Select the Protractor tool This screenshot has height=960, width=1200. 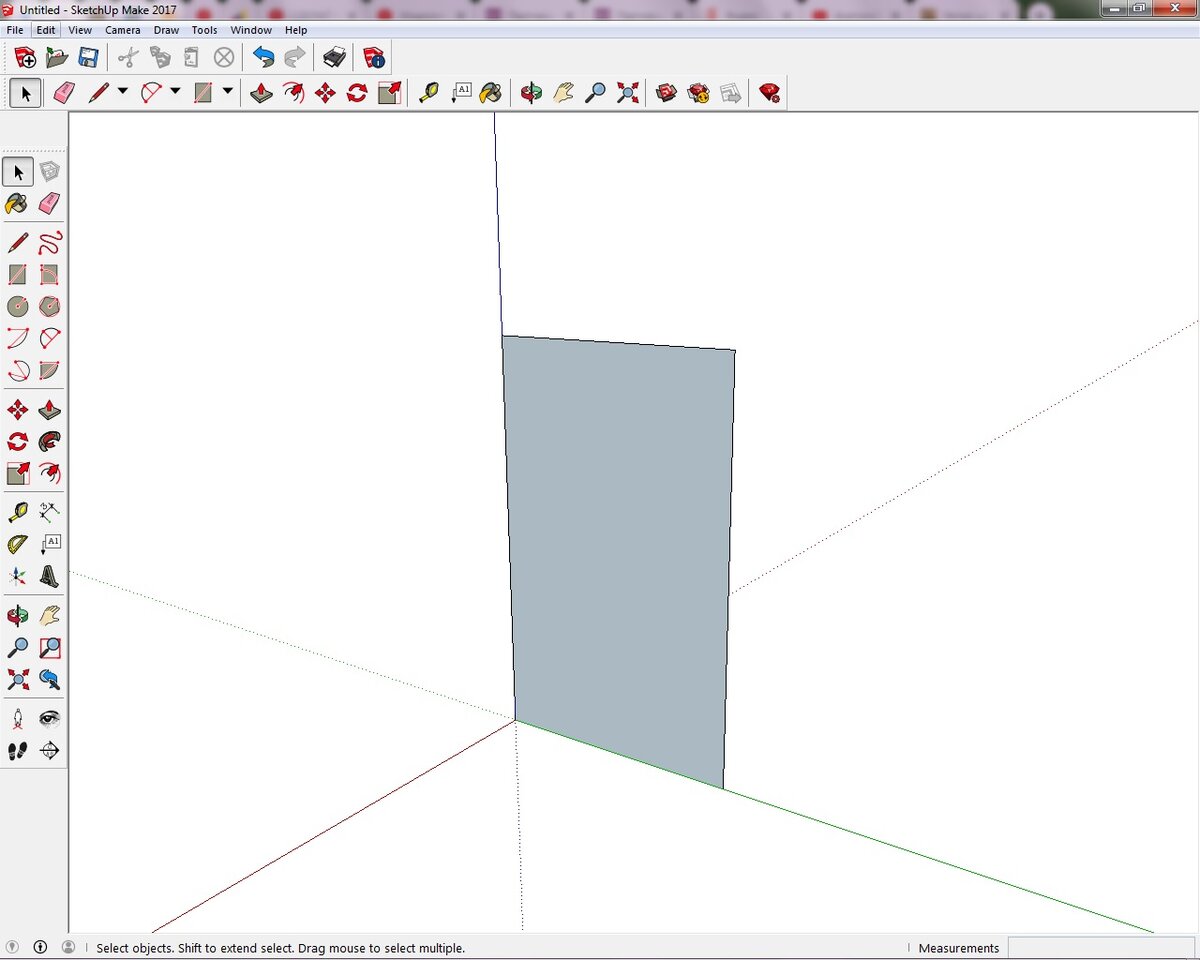(18, 544)
